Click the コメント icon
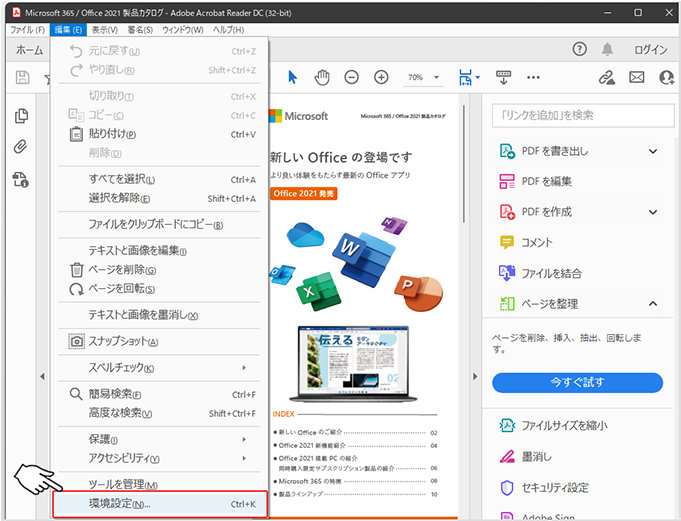Image resolution: width=681 pixels, height=521 pixels. (506, 242)
